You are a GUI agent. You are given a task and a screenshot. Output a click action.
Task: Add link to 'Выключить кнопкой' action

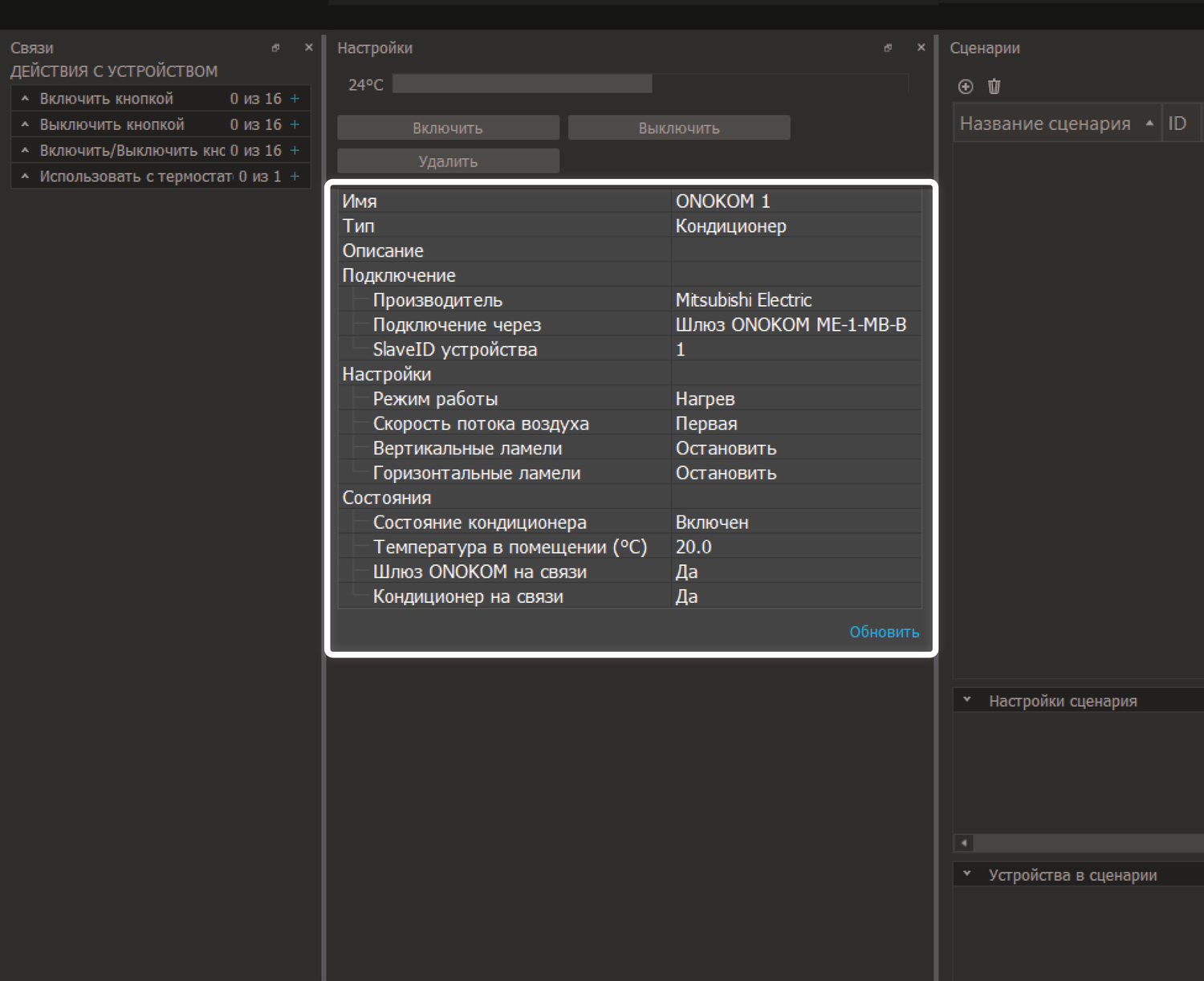pyautogui.click(x=295, y=124)
